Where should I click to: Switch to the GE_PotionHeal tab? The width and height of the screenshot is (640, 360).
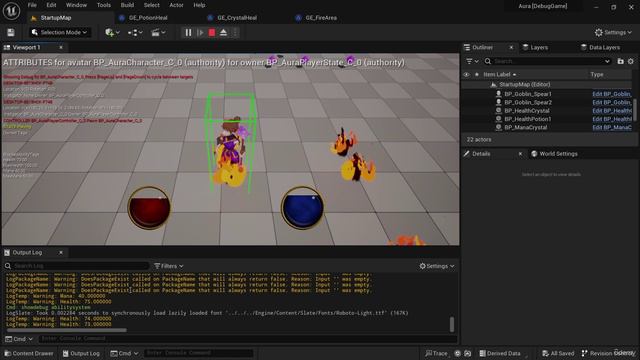148,18
